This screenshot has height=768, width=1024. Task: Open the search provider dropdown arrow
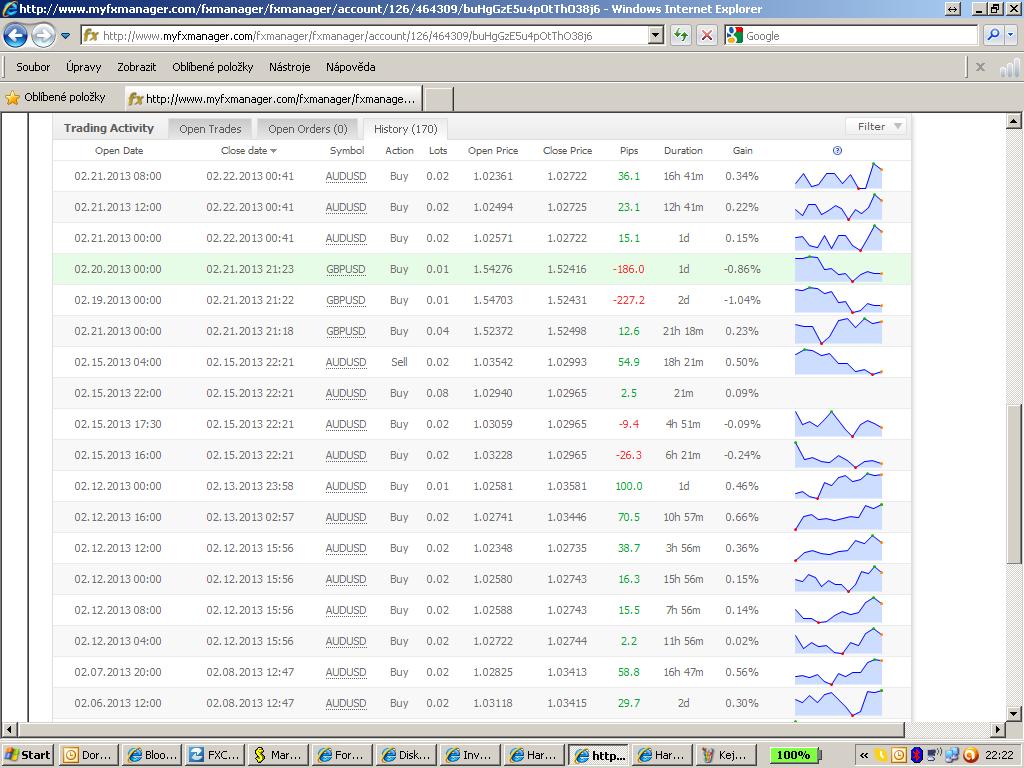click(1011, 35)
